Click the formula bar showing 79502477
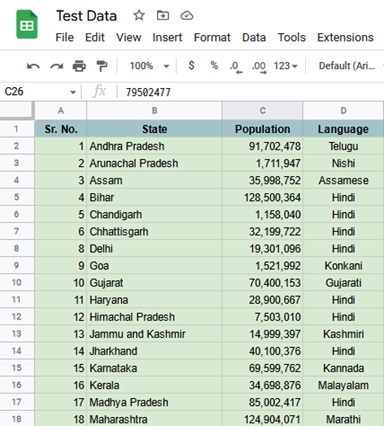 pyautogui.click(x=250, y=92)
